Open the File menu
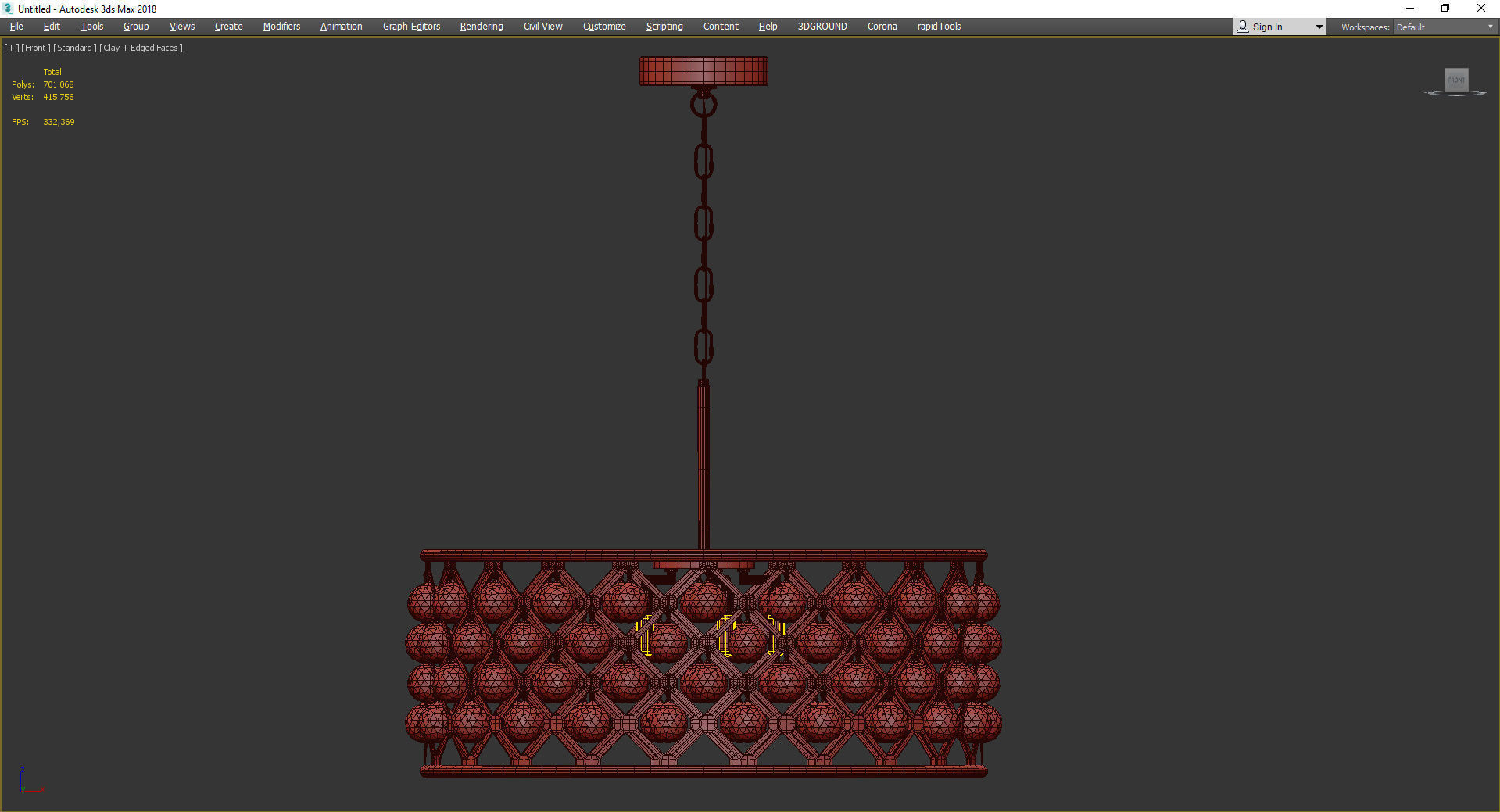This screenshot has height=812, width=1500. 16,27
